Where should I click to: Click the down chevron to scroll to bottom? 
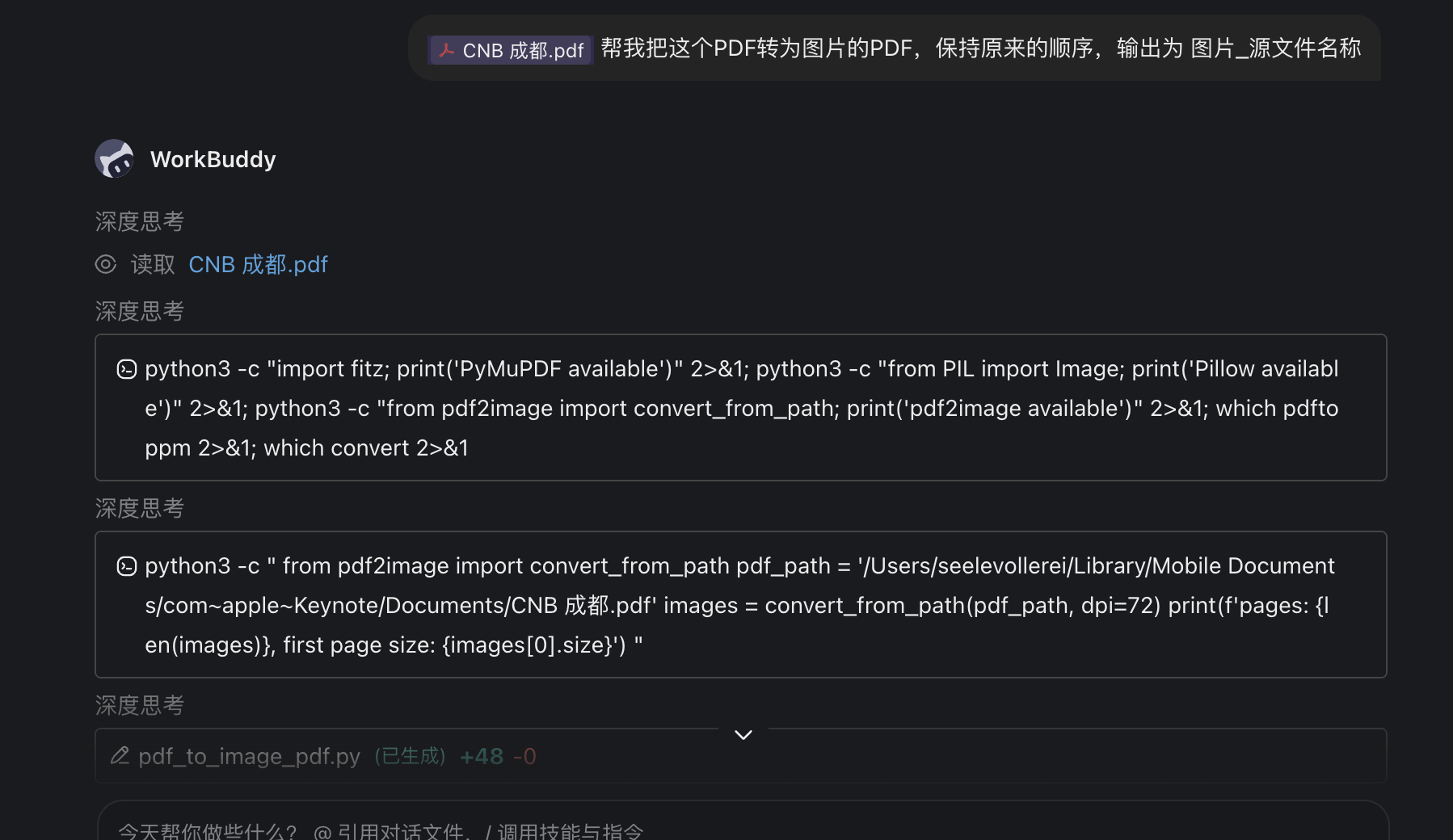click(743, 735)
